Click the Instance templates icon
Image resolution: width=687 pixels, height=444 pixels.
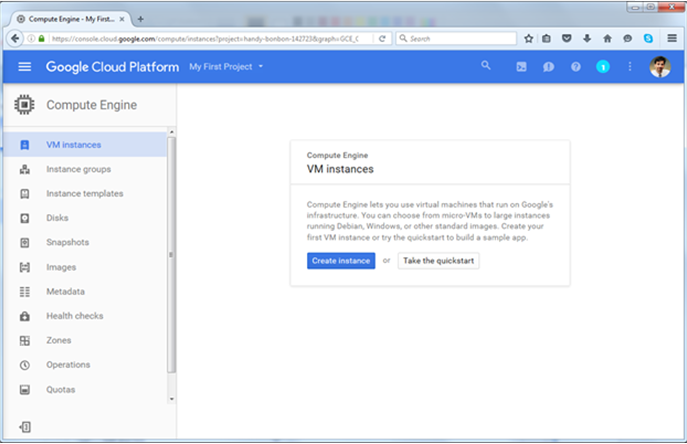click(x=25, y=194)
